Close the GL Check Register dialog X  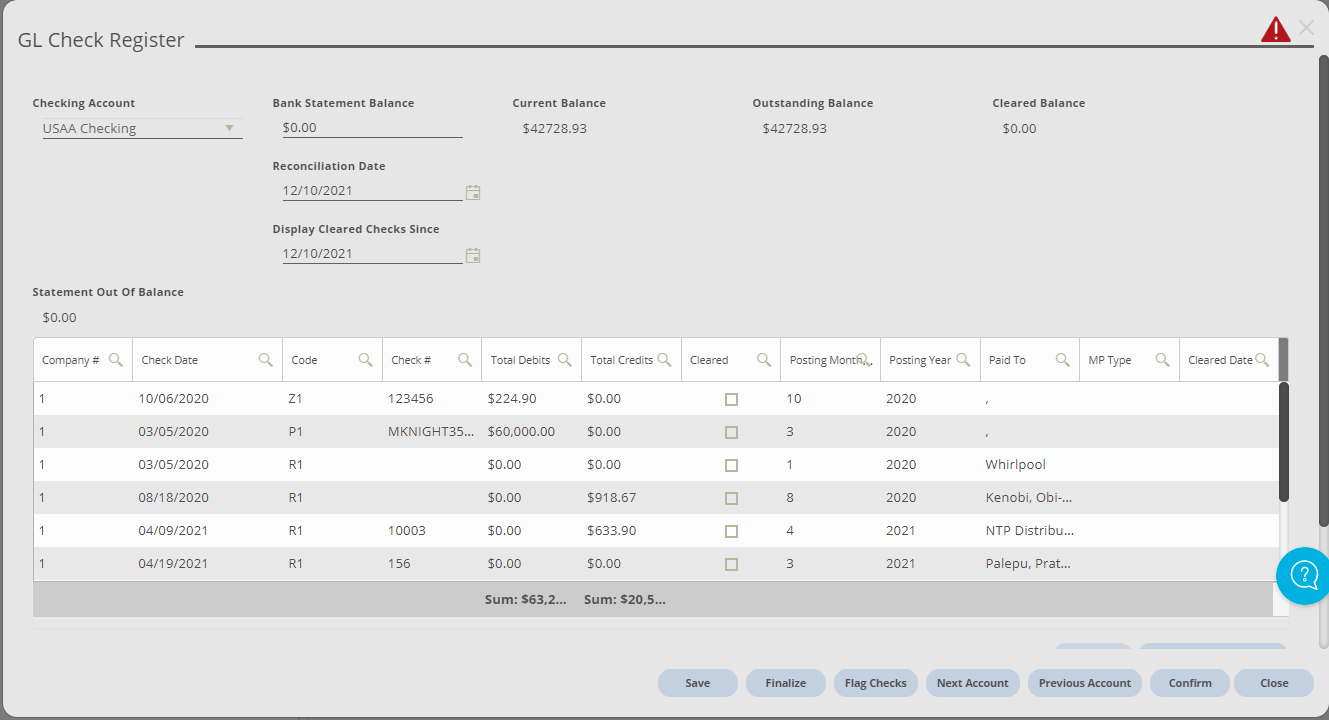click(1306, 28)
